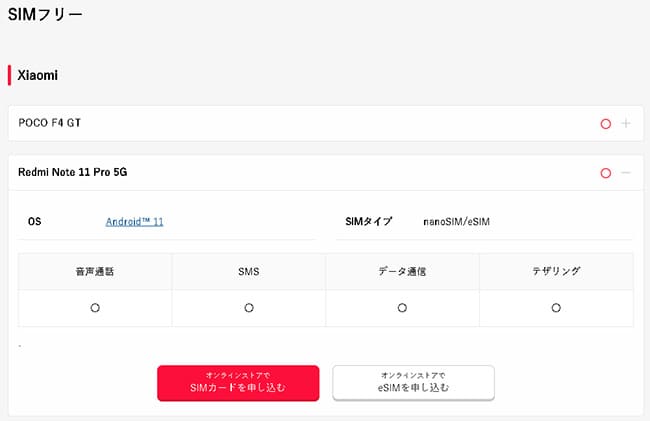Click the nanoSIM/eSIM type text
The width and height of the screenshot is (650, 421).
[x=457, y=222]
